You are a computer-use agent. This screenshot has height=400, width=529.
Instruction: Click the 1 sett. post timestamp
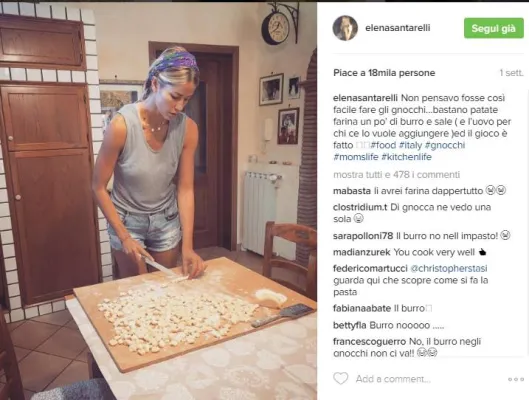coord(511,73)
